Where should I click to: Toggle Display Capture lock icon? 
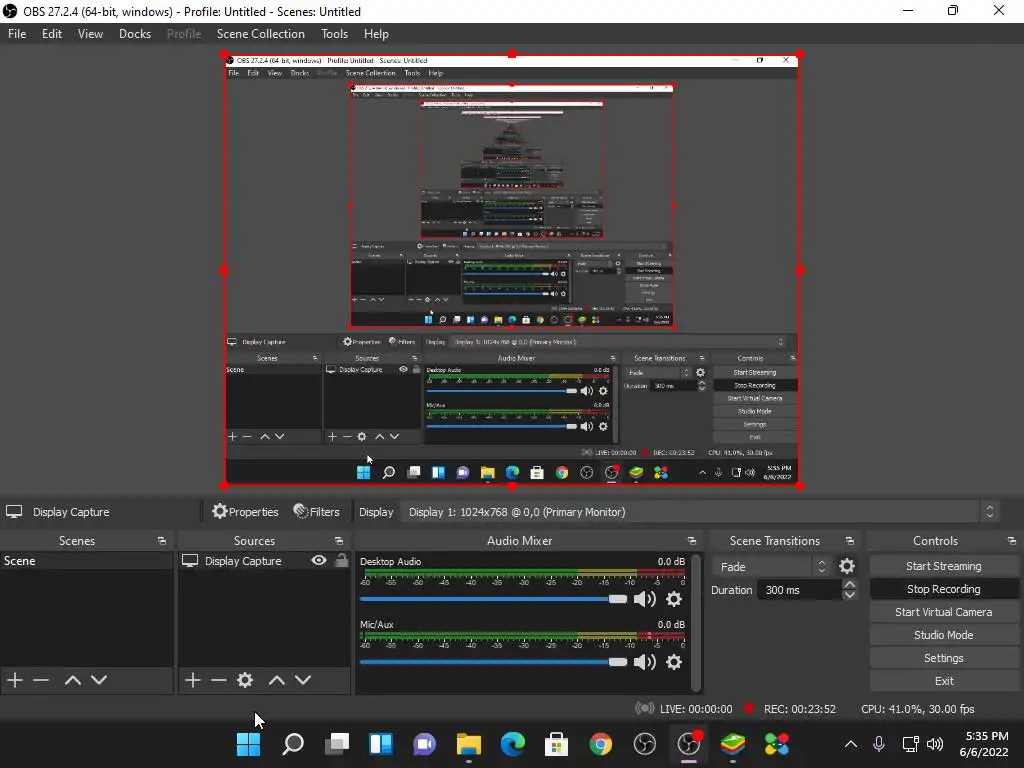[x=342, y=560]
